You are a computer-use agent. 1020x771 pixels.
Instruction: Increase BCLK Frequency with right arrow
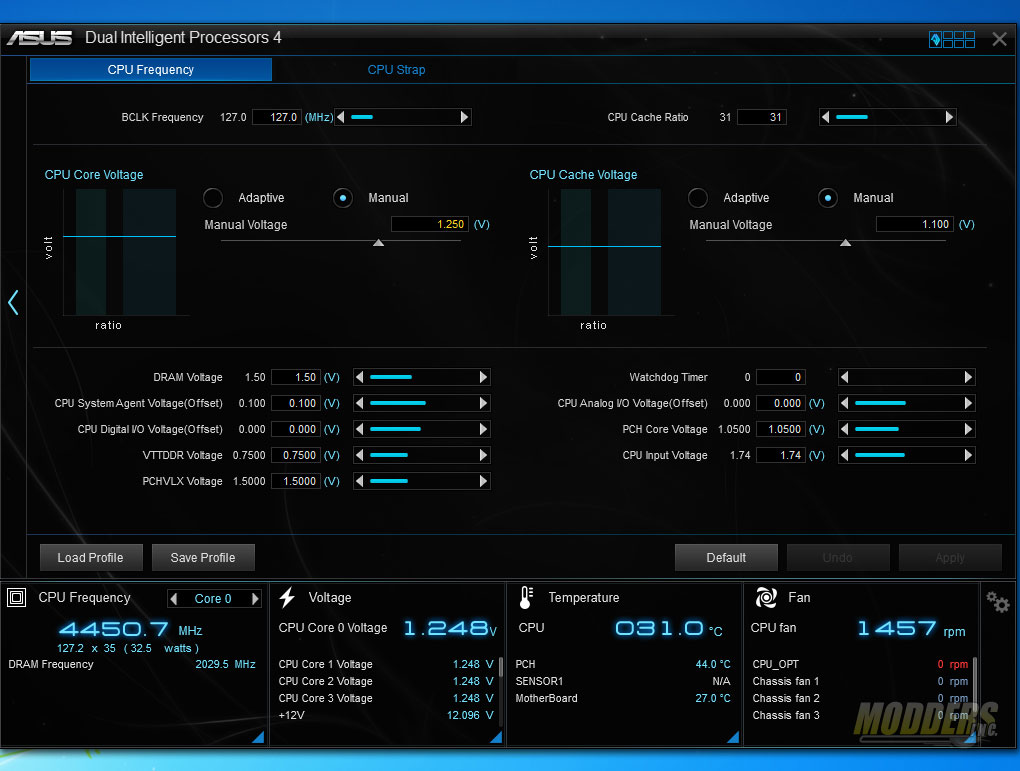[x=464, y=117]
